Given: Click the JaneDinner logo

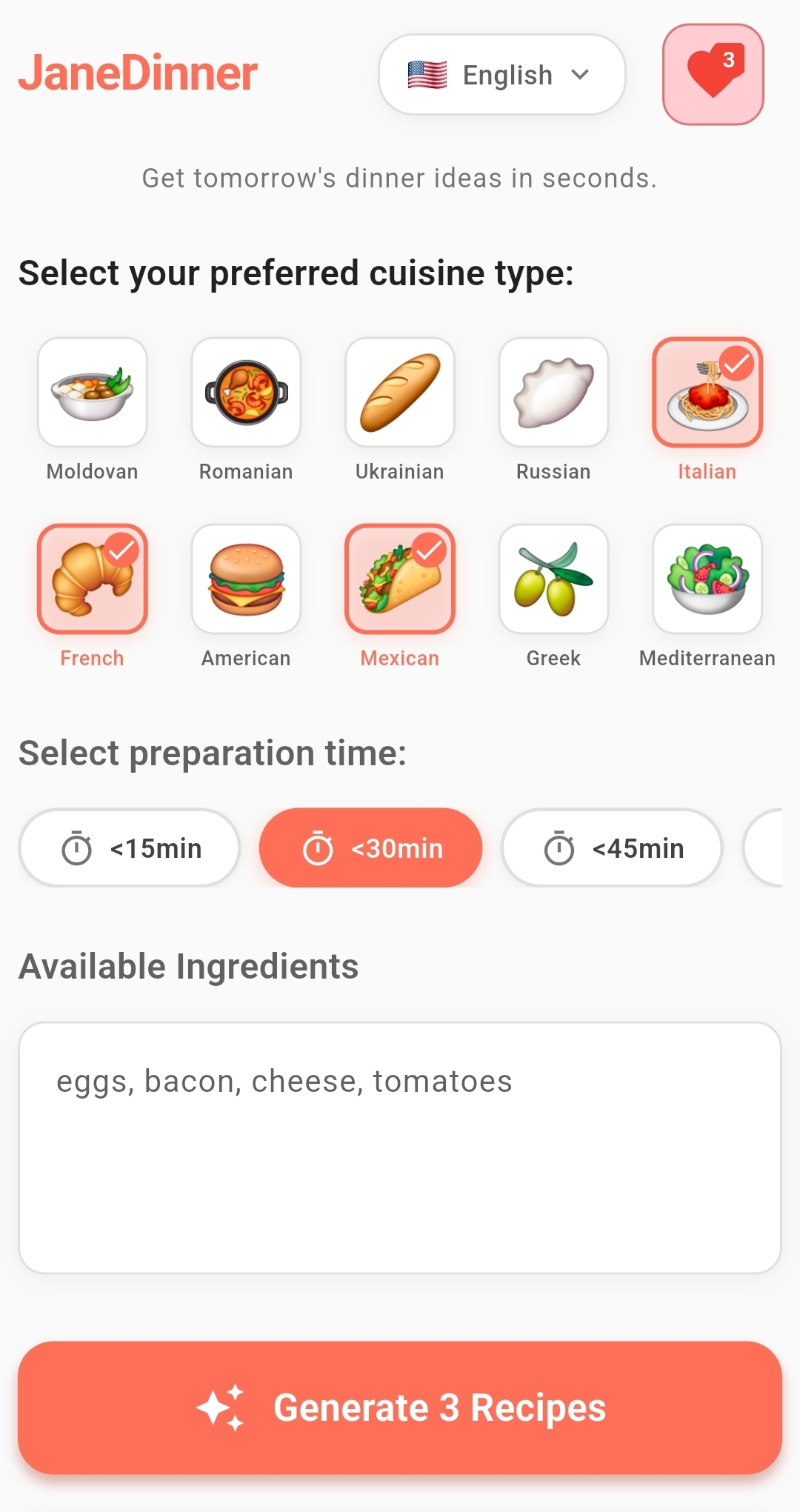Looking at the screenshot, I should [x=138, y=73].
